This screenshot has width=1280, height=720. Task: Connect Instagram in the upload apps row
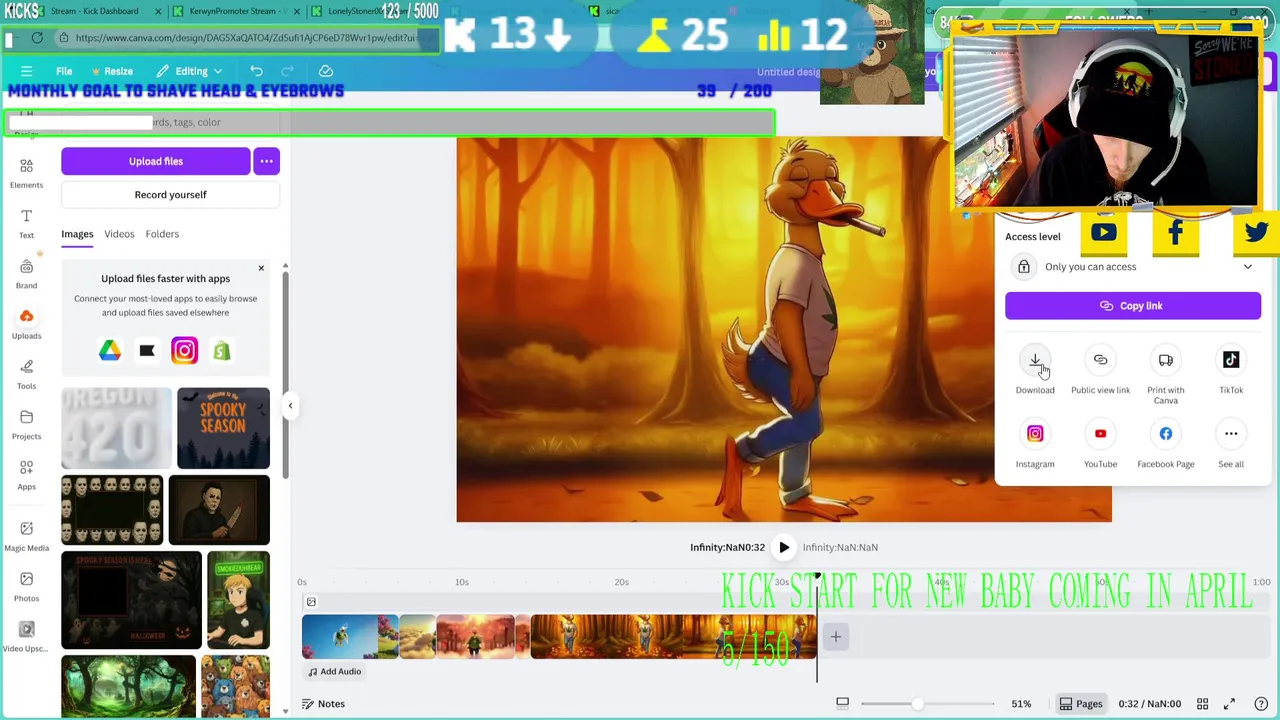coord(184,350)
